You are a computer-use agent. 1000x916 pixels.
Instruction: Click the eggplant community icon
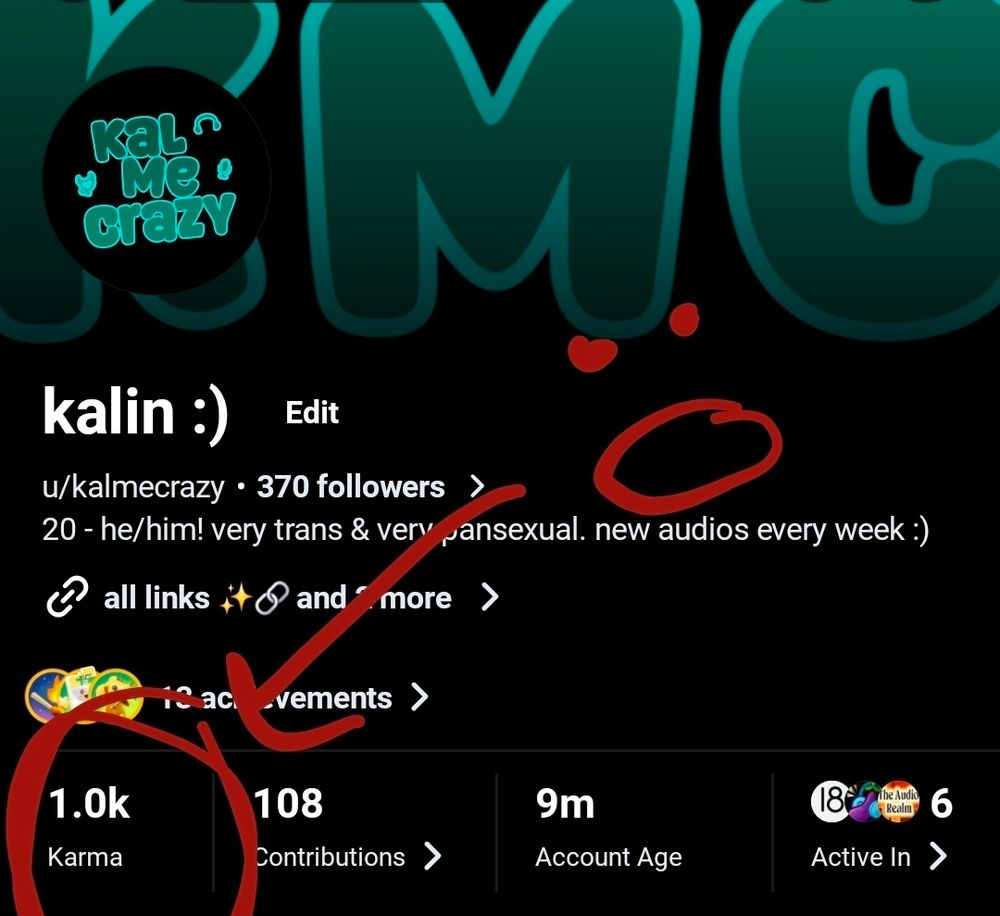pos(864,802)
